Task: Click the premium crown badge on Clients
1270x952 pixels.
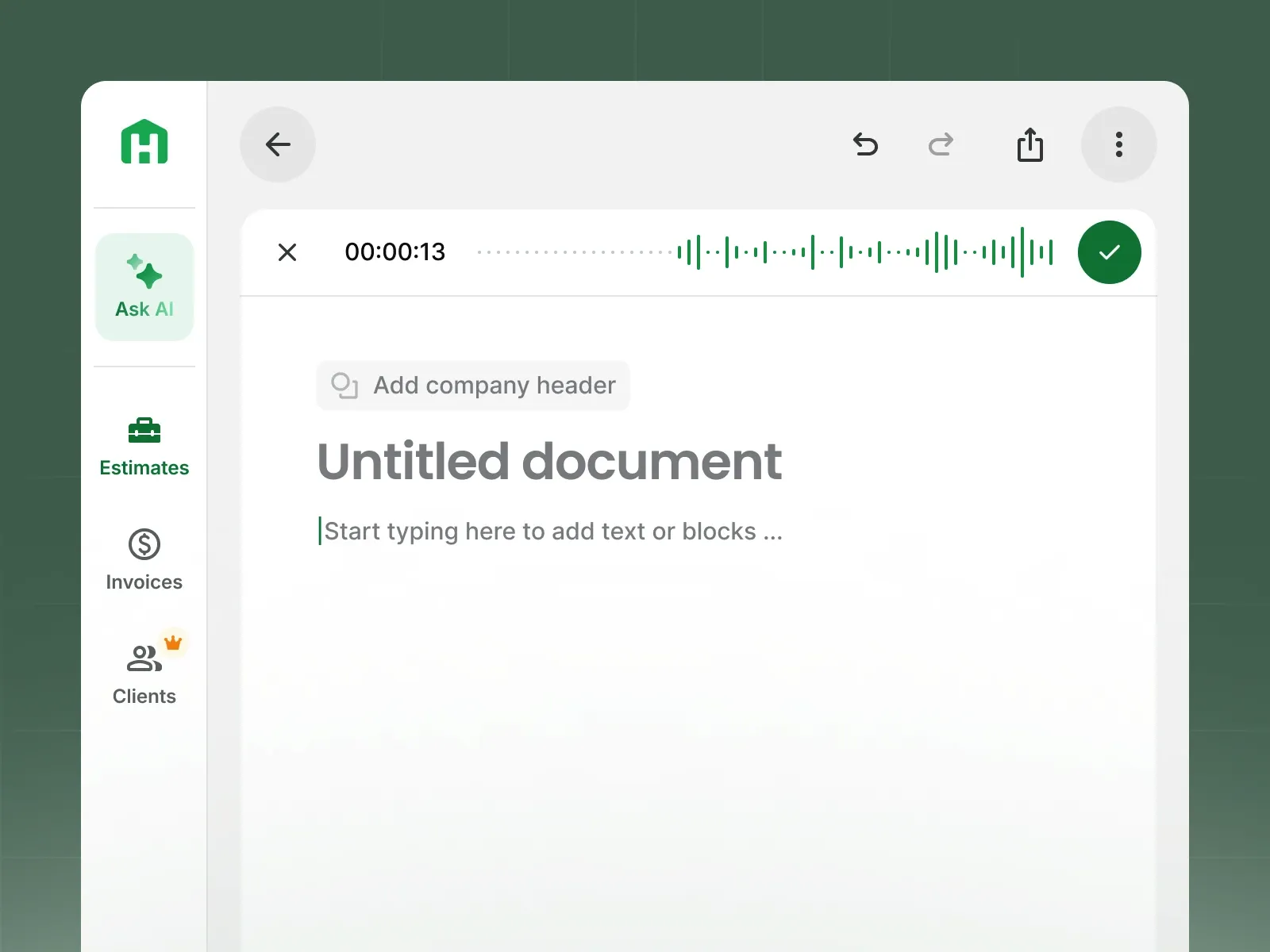Action: [173, 643]
